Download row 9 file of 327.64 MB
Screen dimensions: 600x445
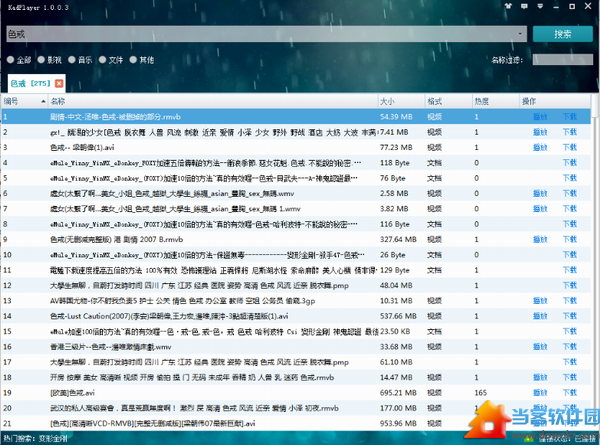(570, 240)
